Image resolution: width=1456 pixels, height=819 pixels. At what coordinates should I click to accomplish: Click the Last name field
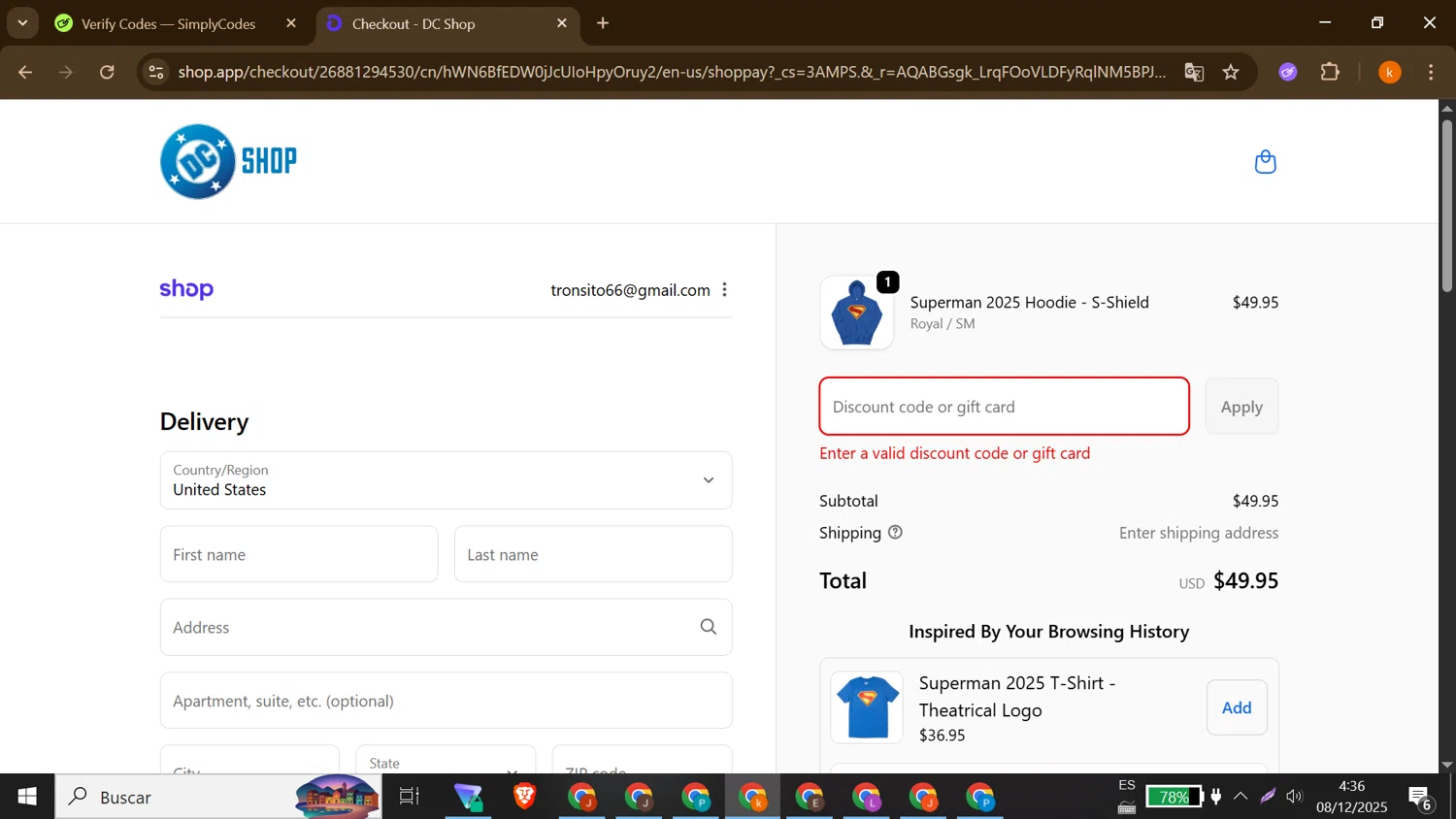[x=593, y=554]
